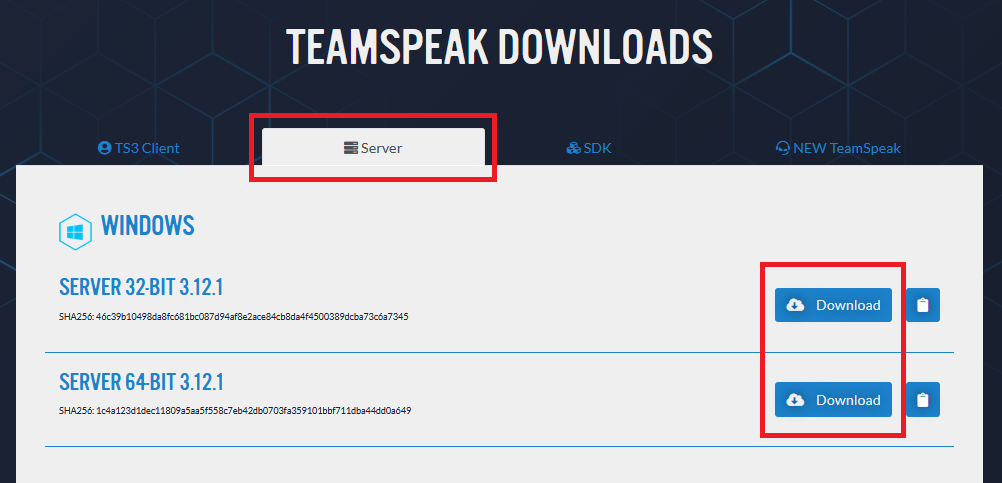The height and width of the screenshot is (483, 1002).
Task: Click the SERVER 32-BIT 3.12.1 title
Action: point(141,288)
